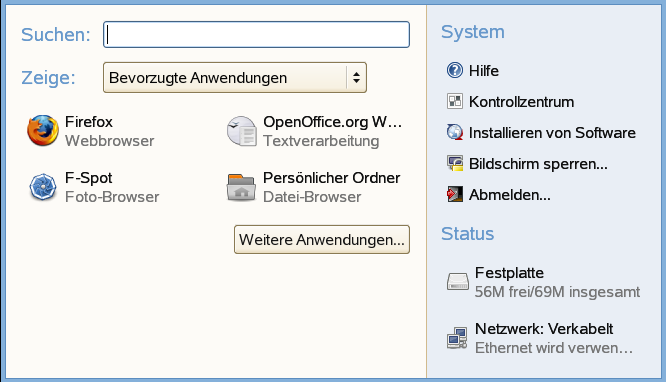The width and height of the screenshot is (666, 382).
Task: Click the Firefox title text
Action: click(x=89, y=122)
